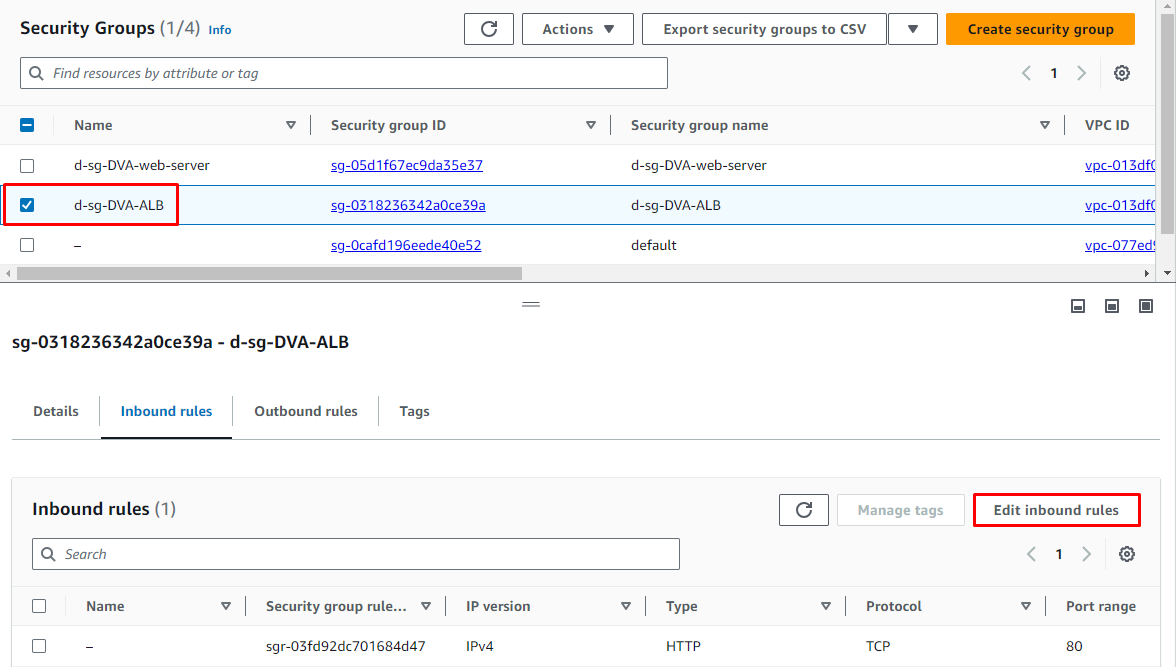The height and width of the screenshot is (667, 1176).
Task: Refresh the inbound rules table
Action: tap(804, 510)
